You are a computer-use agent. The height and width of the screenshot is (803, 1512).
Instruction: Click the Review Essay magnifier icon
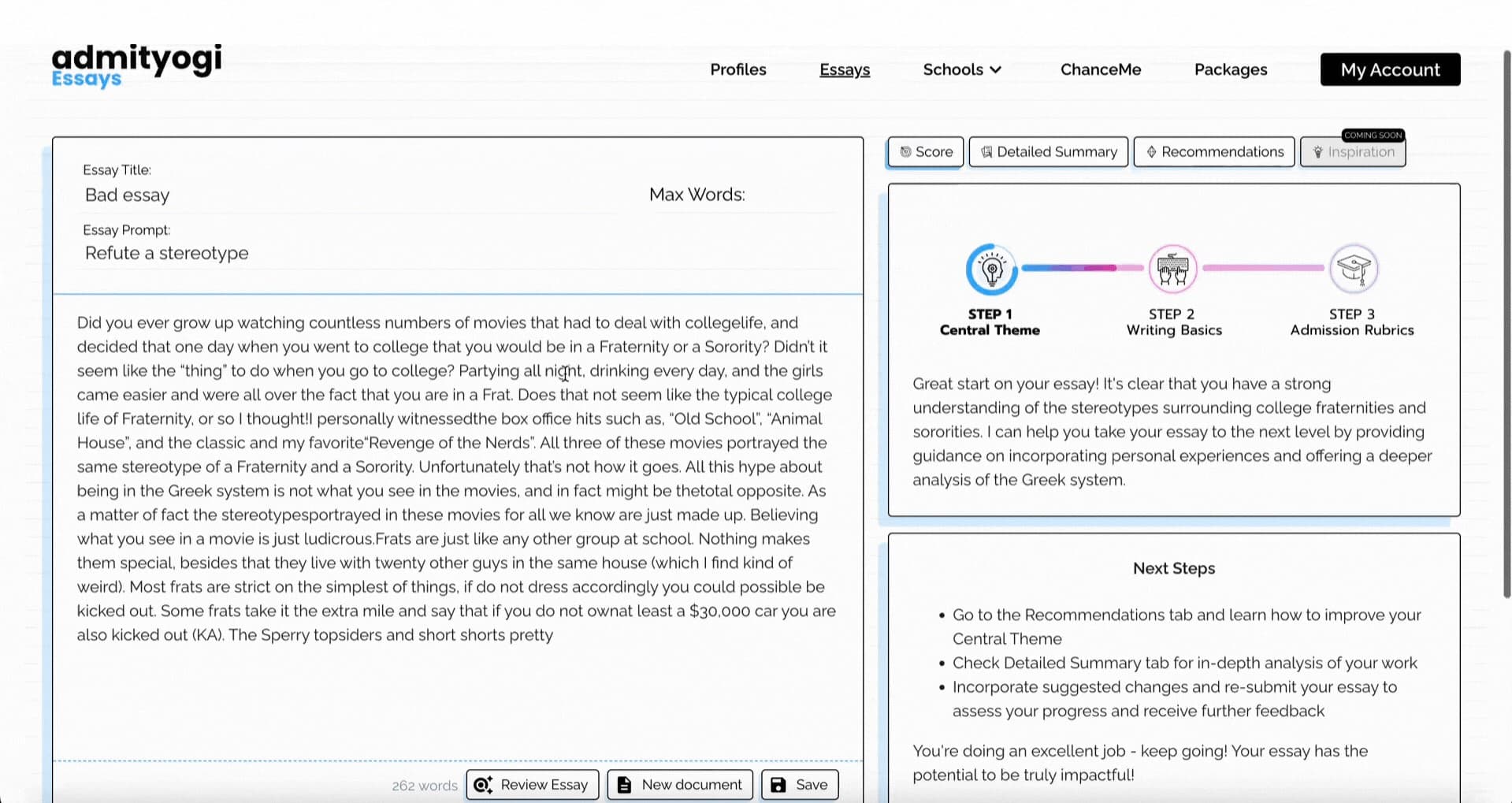tap(483, 785)
